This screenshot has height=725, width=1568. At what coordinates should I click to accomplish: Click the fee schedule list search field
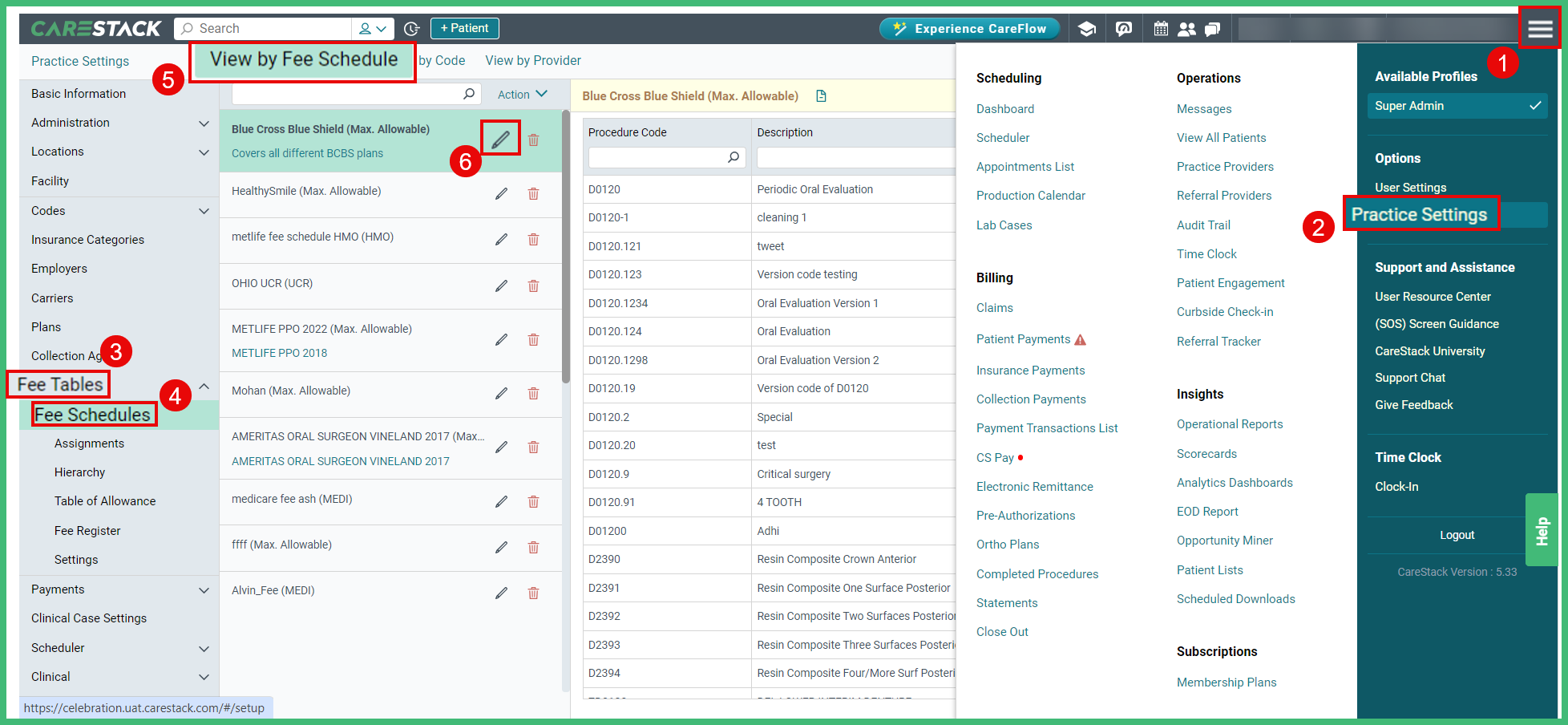tap(356, 94)
